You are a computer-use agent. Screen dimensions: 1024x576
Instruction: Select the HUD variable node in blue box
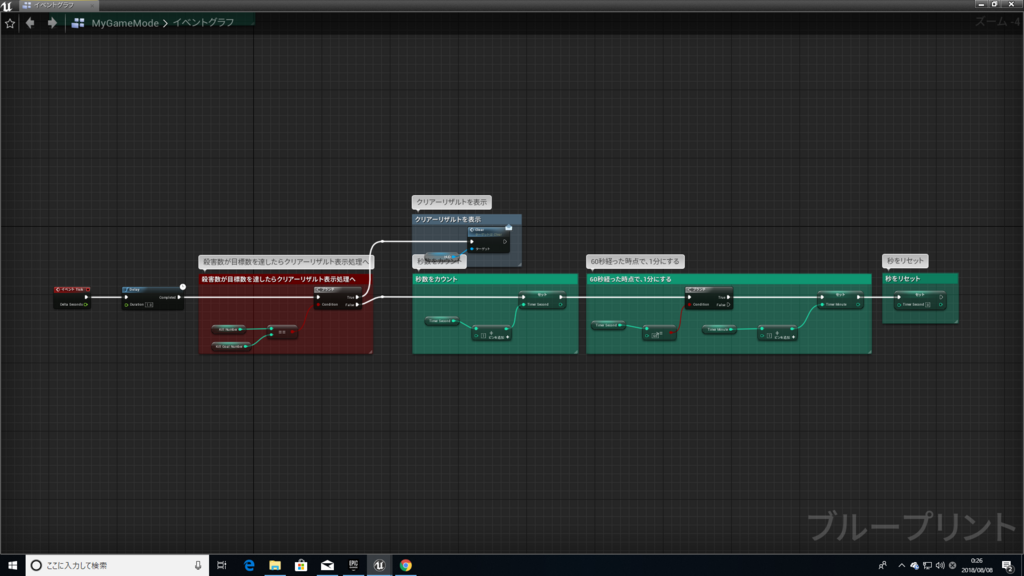click(x=443, y=256)
